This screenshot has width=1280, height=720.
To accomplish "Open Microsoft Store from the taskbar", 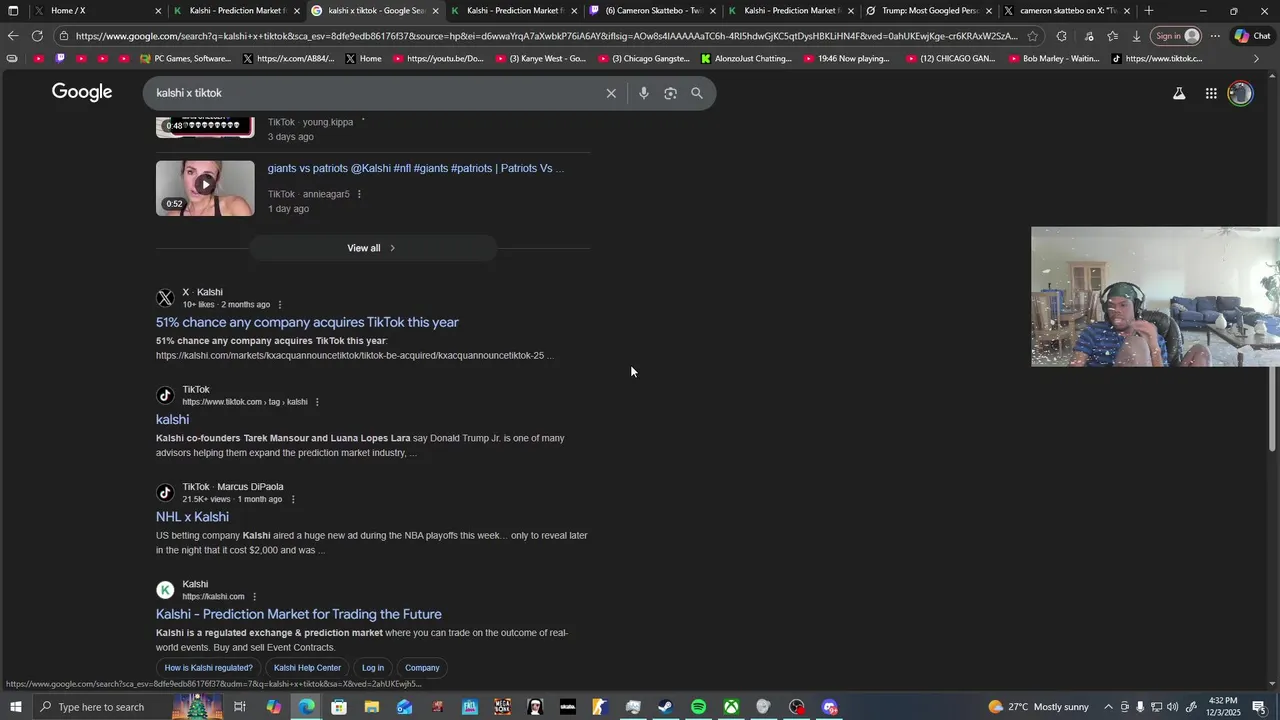I will (339, 707).
